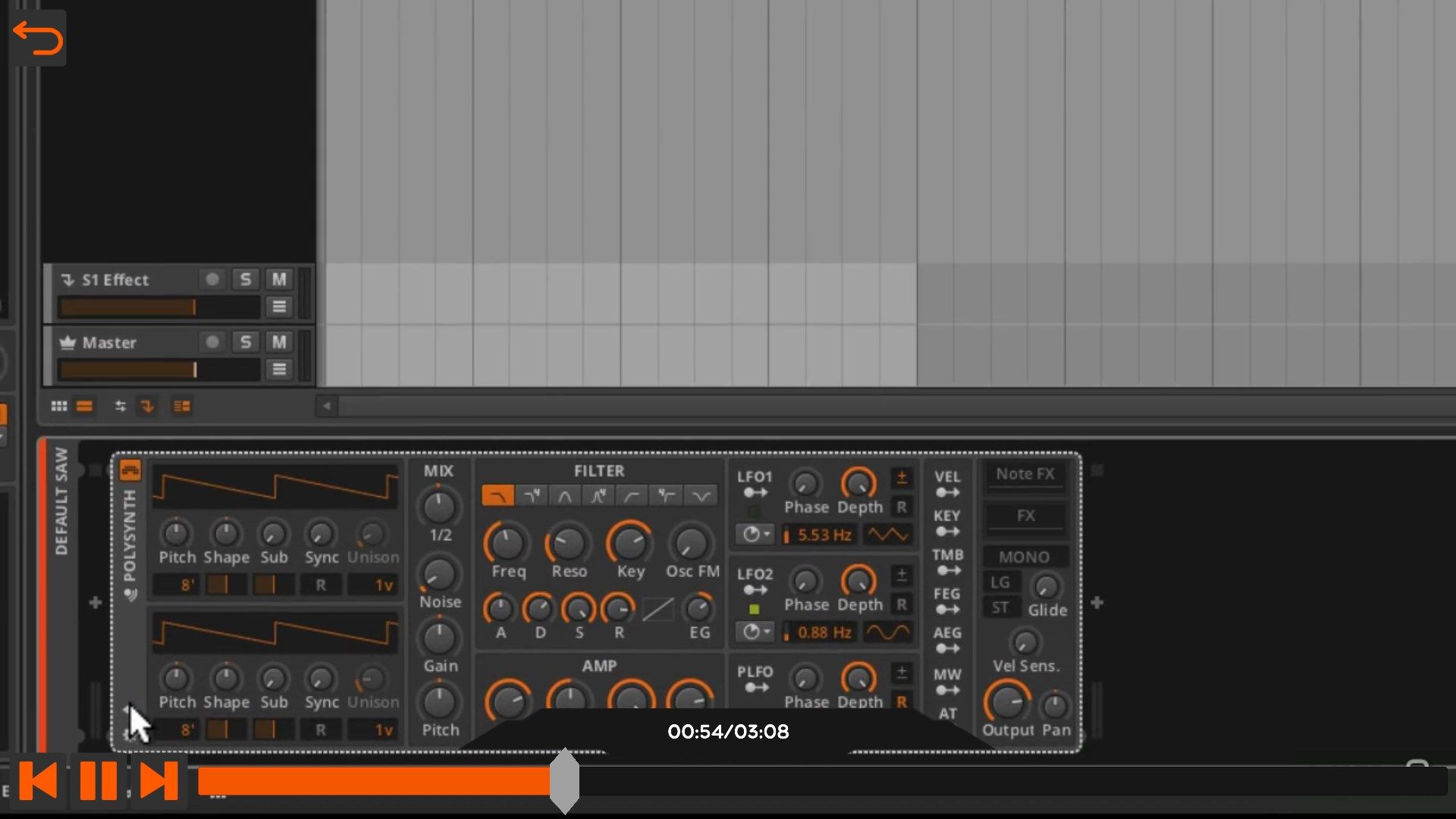Toggle LFO1 retrigger R button
The height and width of the screenshot is (819, 1456).
coord(902,507)
